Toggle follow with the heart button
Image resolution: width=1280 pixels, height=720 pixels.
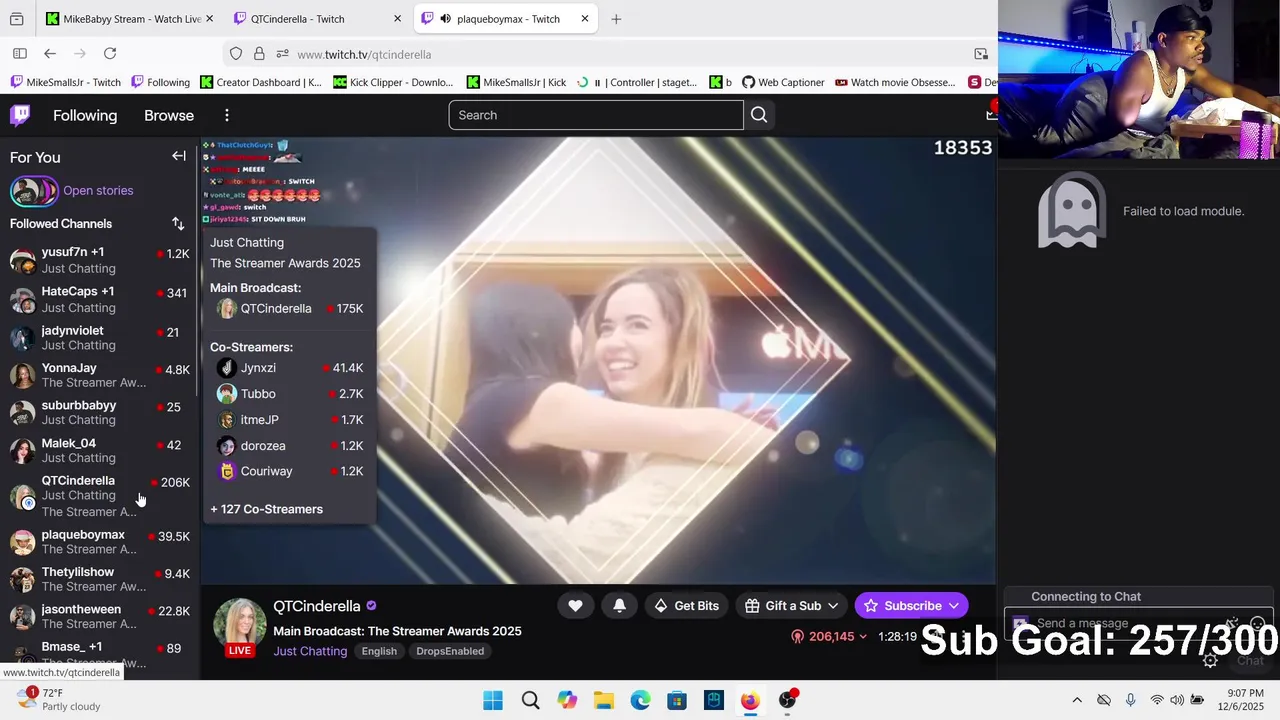pos(575,605)
